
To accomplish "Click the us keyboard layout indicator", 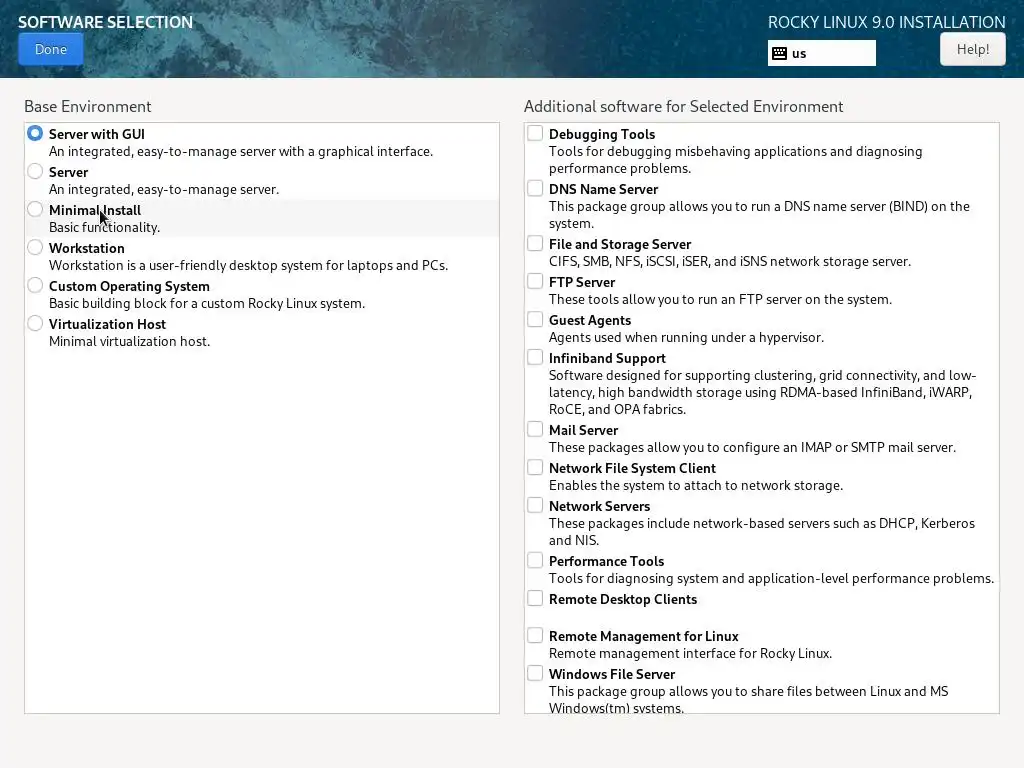I will (822, 54).
